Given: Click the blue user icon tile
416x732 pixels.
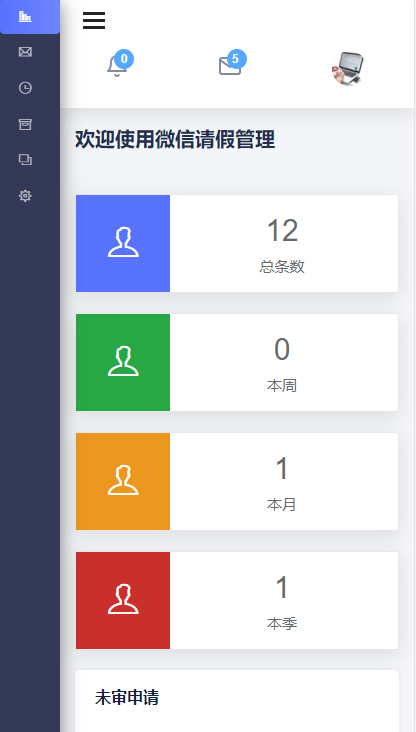Looking at the screenshot, I should (123, 243).
